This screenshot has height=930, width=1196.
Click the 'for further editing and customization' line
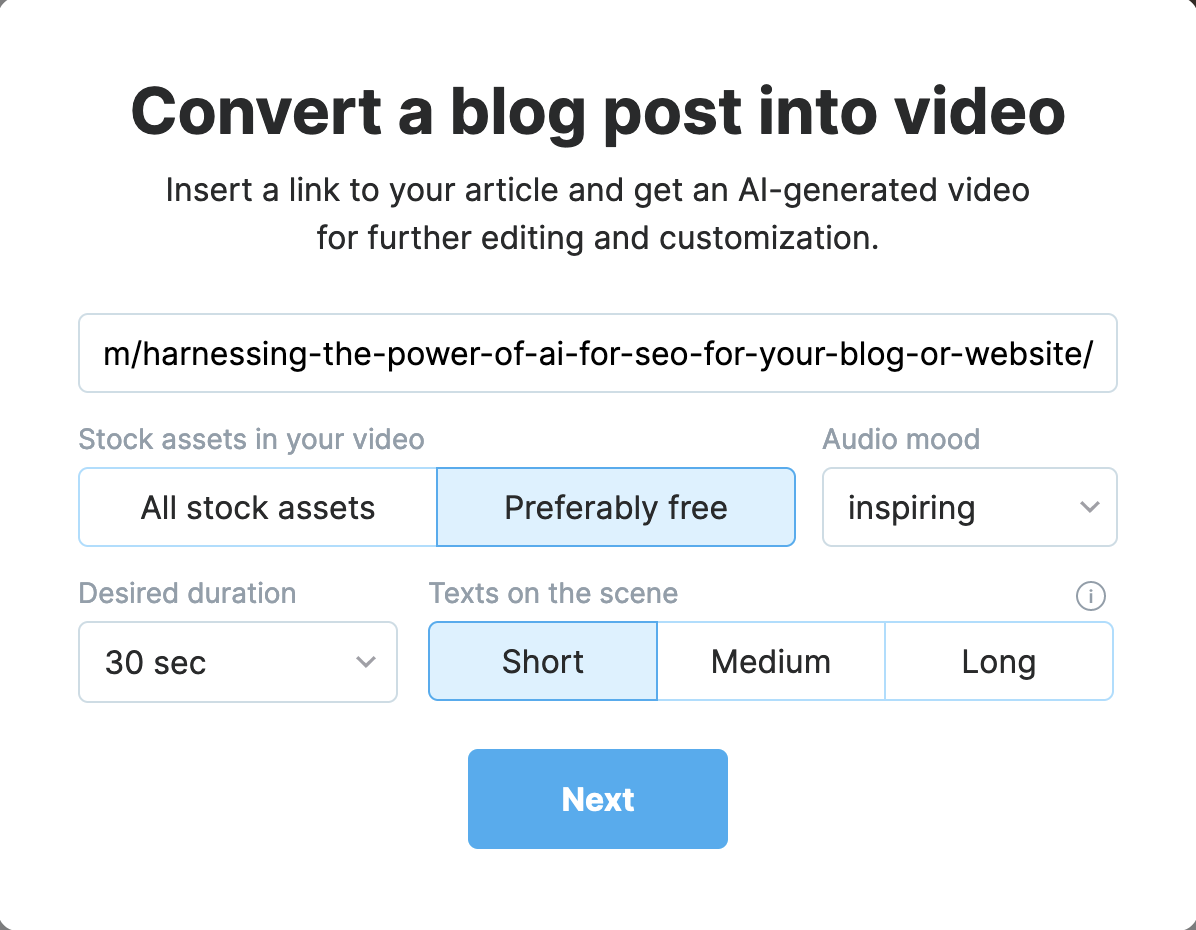coord(598,238)
